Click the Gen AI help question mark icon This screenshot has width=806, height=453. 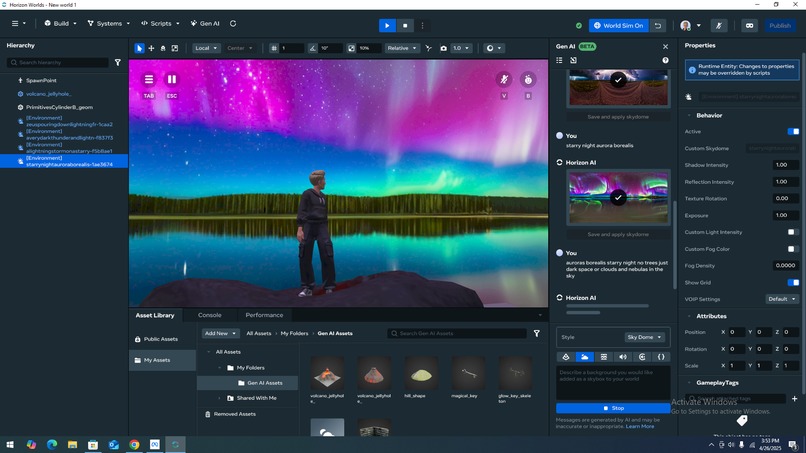tap(665, 60)
